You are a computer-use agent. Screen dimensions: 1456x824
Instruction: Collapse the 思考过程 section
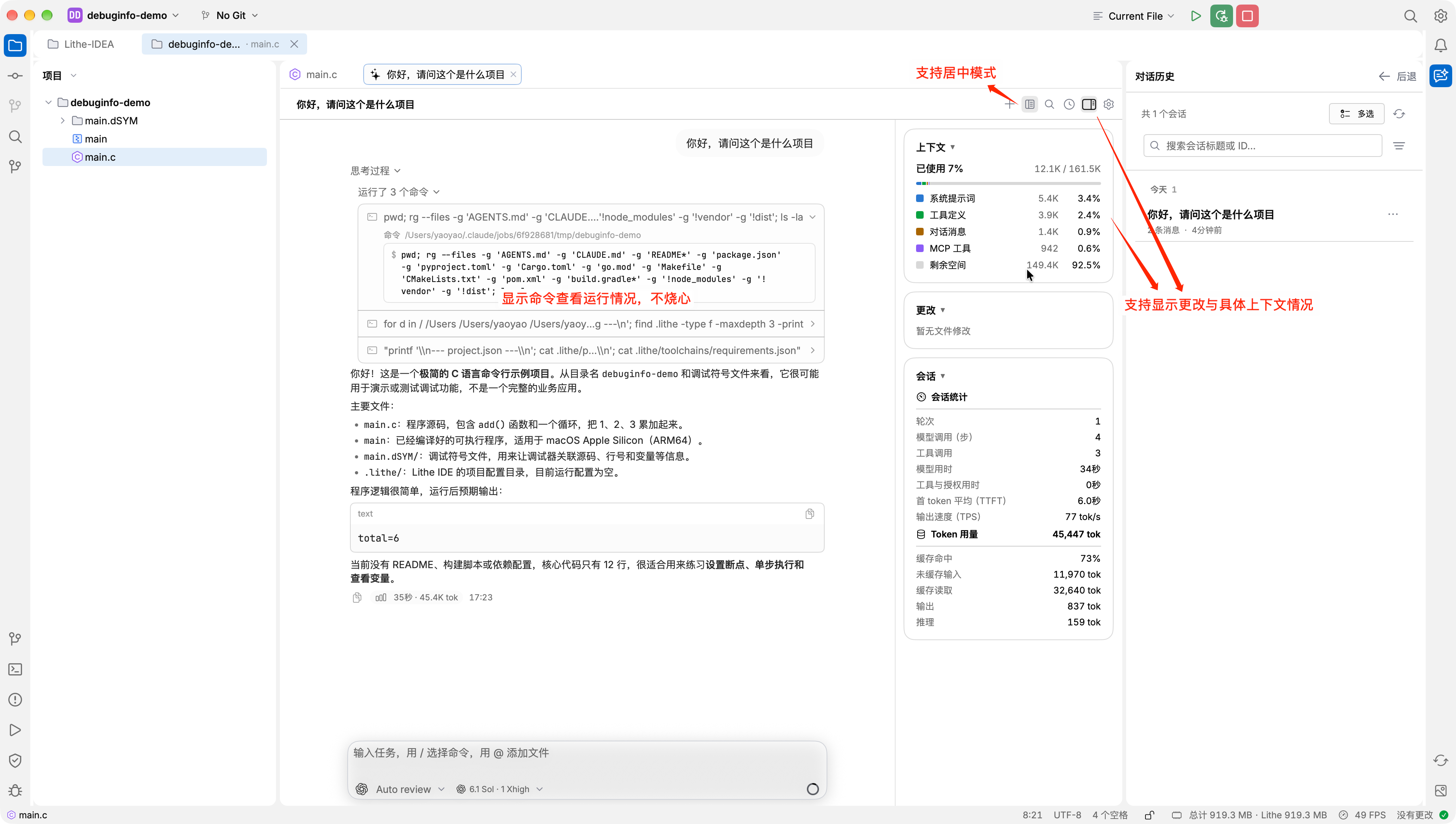click(375, 171)
